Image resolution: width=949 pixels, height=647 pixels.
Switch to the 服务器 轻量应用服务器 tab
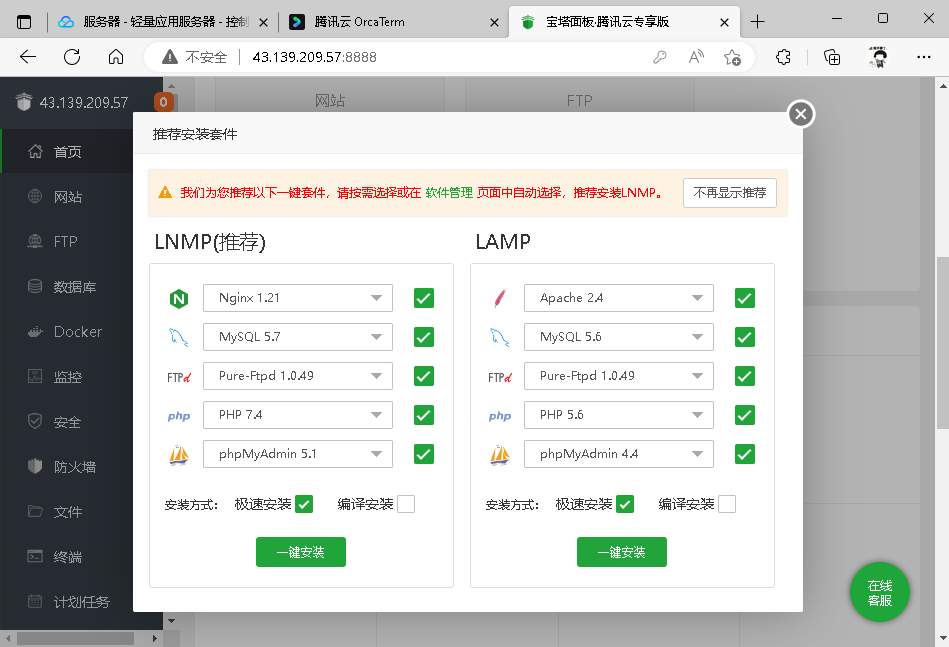[x=163, y=22]
